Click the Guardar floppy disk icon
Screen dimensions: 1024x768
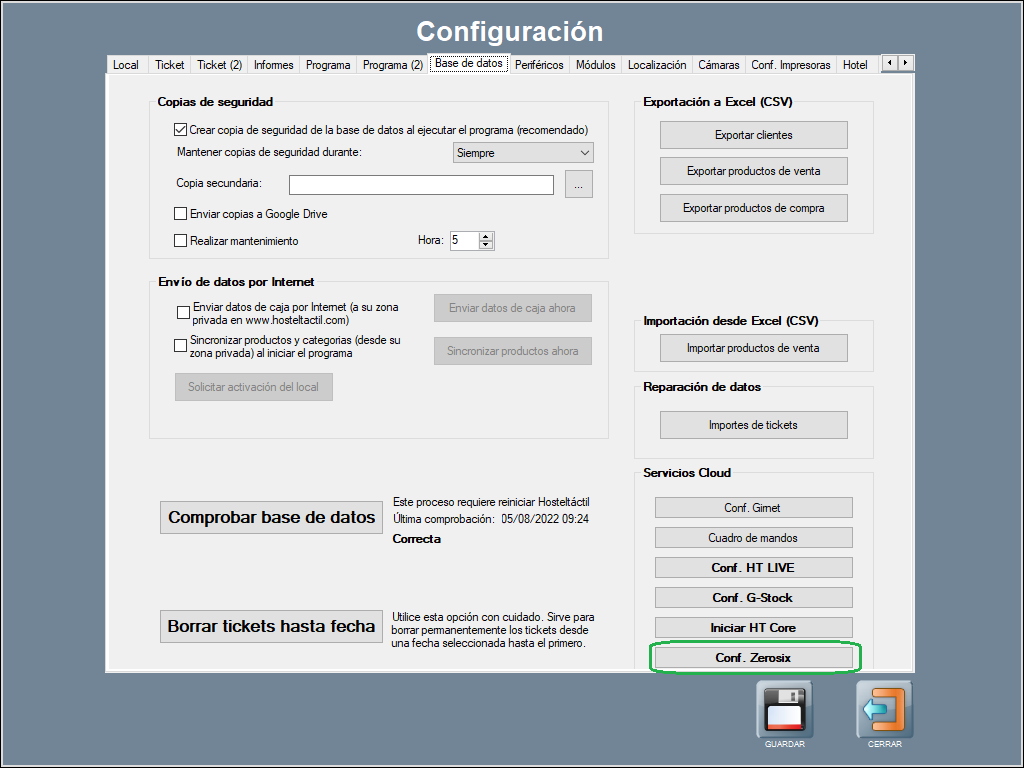point(784,709)
